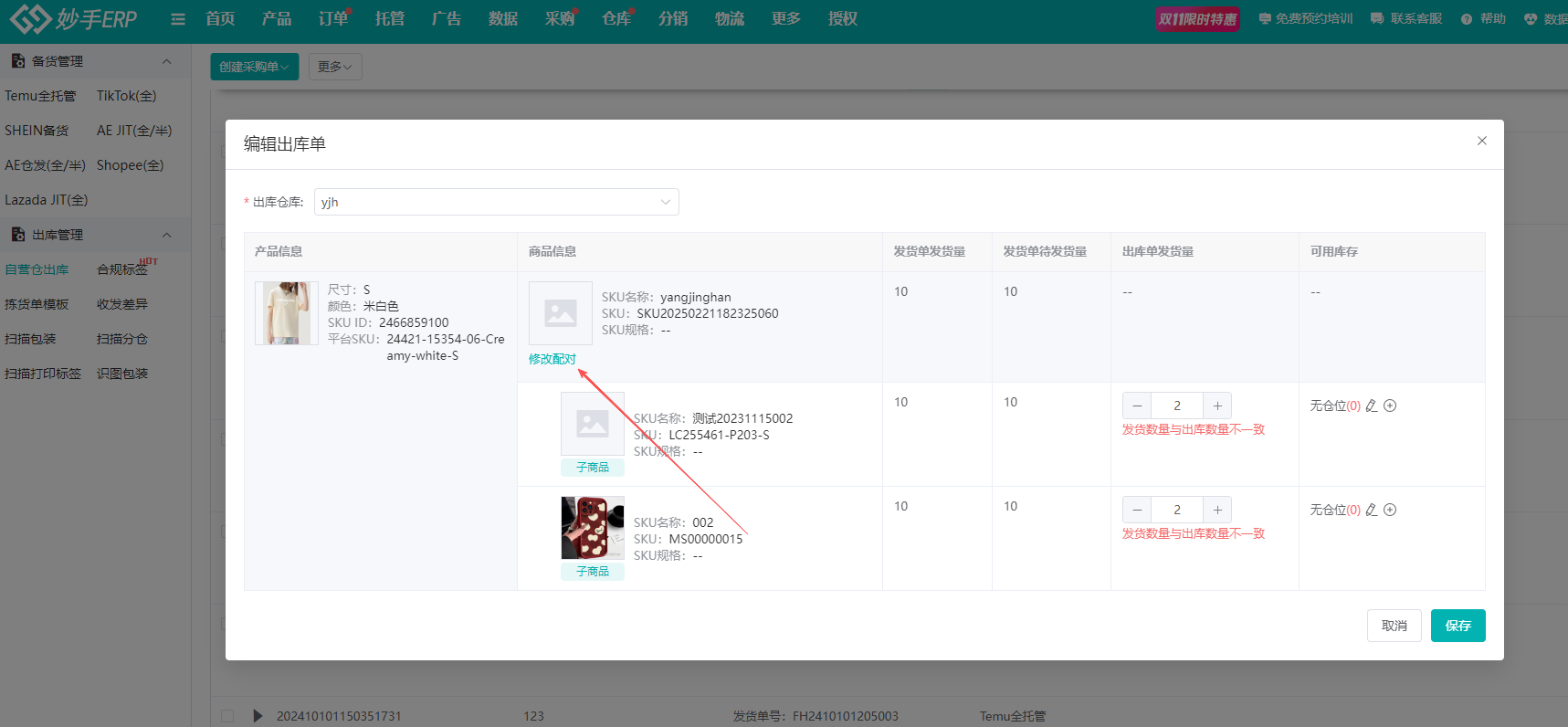Tick the checkbox for row 202410101150351731
This screenshot has height=727, width=1568.
click(x=227, y=716)
